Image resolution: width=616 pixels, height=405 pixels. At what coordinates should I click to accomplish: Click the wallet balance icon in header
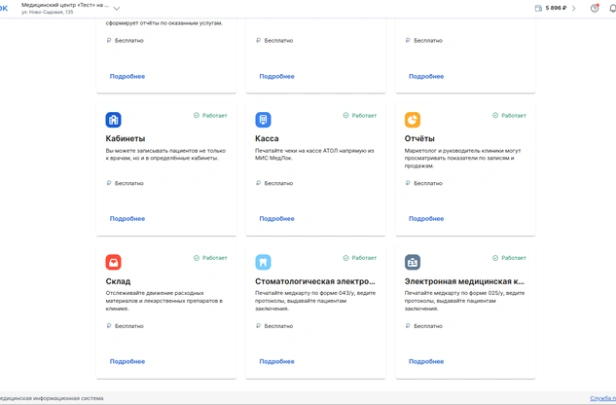click(538, 8)
